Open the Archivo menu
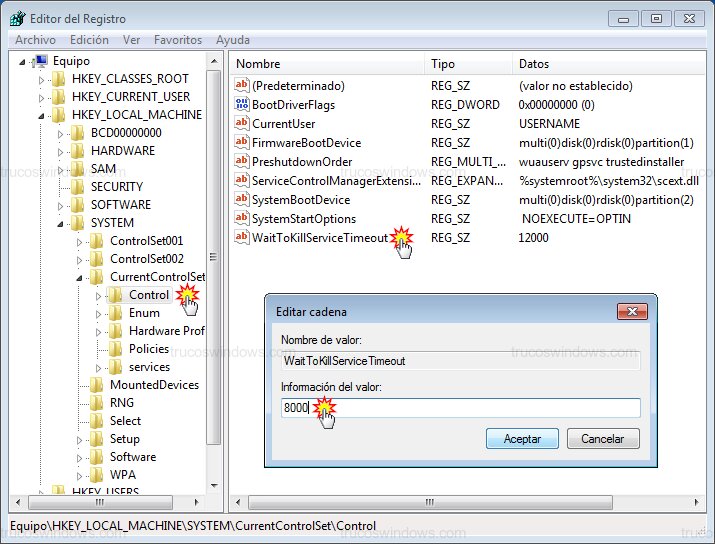This screenshot has width=715, height=544. [x=35, y=40]
